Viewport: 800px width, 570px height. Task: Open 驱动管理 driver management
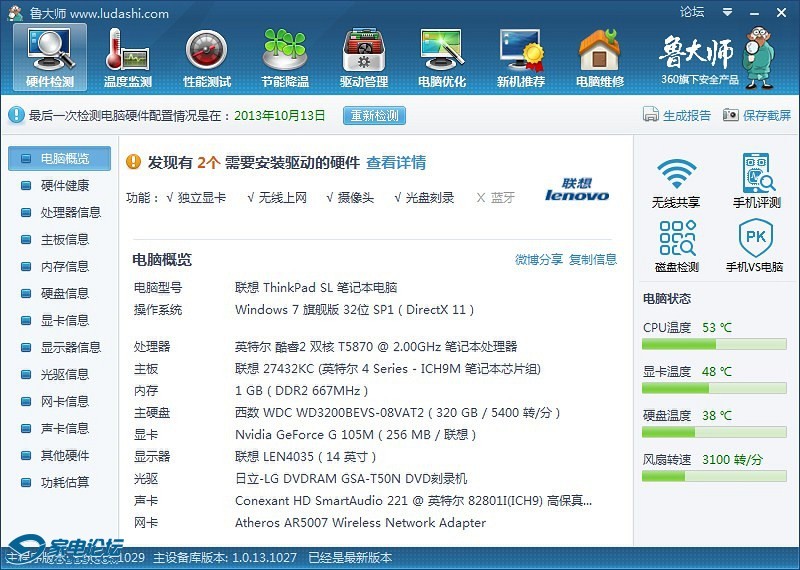pos(364,56)
